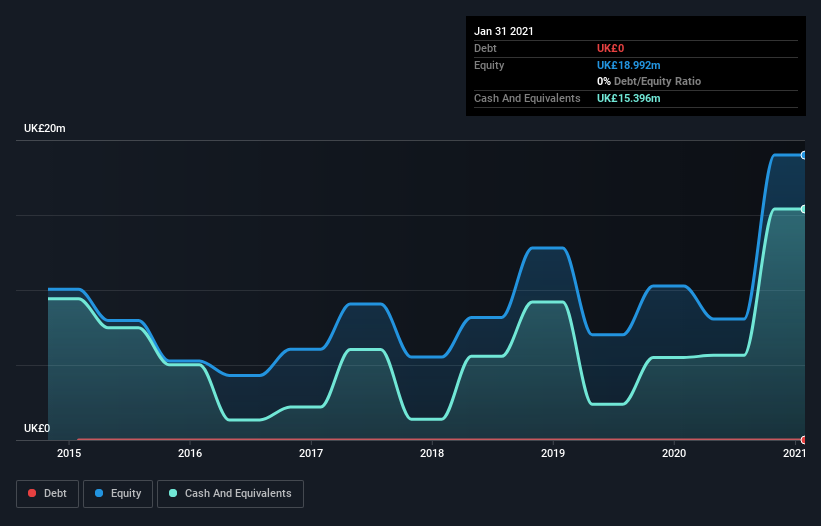Click the red UK£0 debt value
Screen dimensions: 821x526
(611, 48)
